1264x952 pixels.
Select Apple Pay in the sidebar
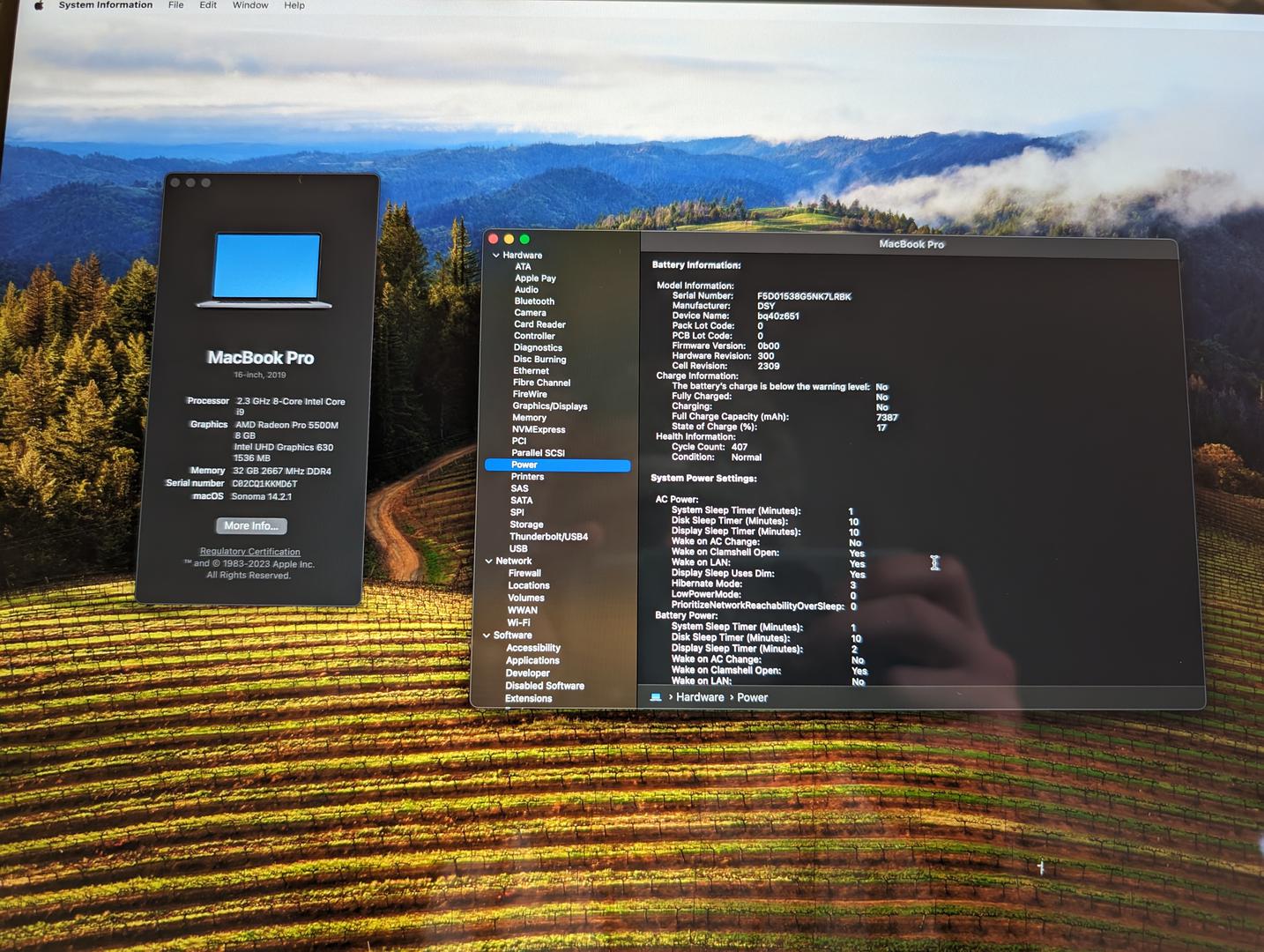pyautogui.click(x=535, y=279)
